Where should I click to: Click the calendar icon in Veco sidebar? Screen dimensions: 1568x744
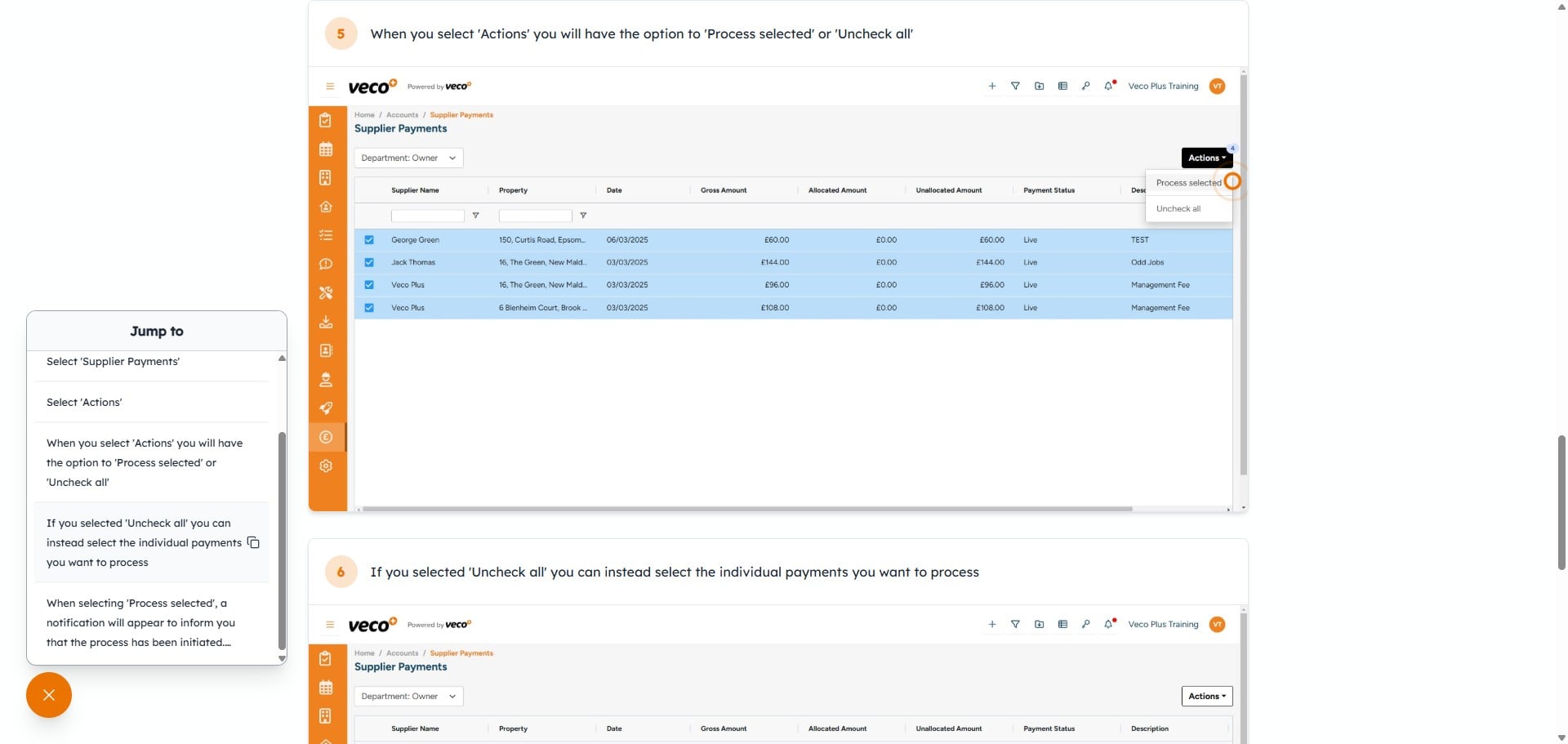point(326,149)
